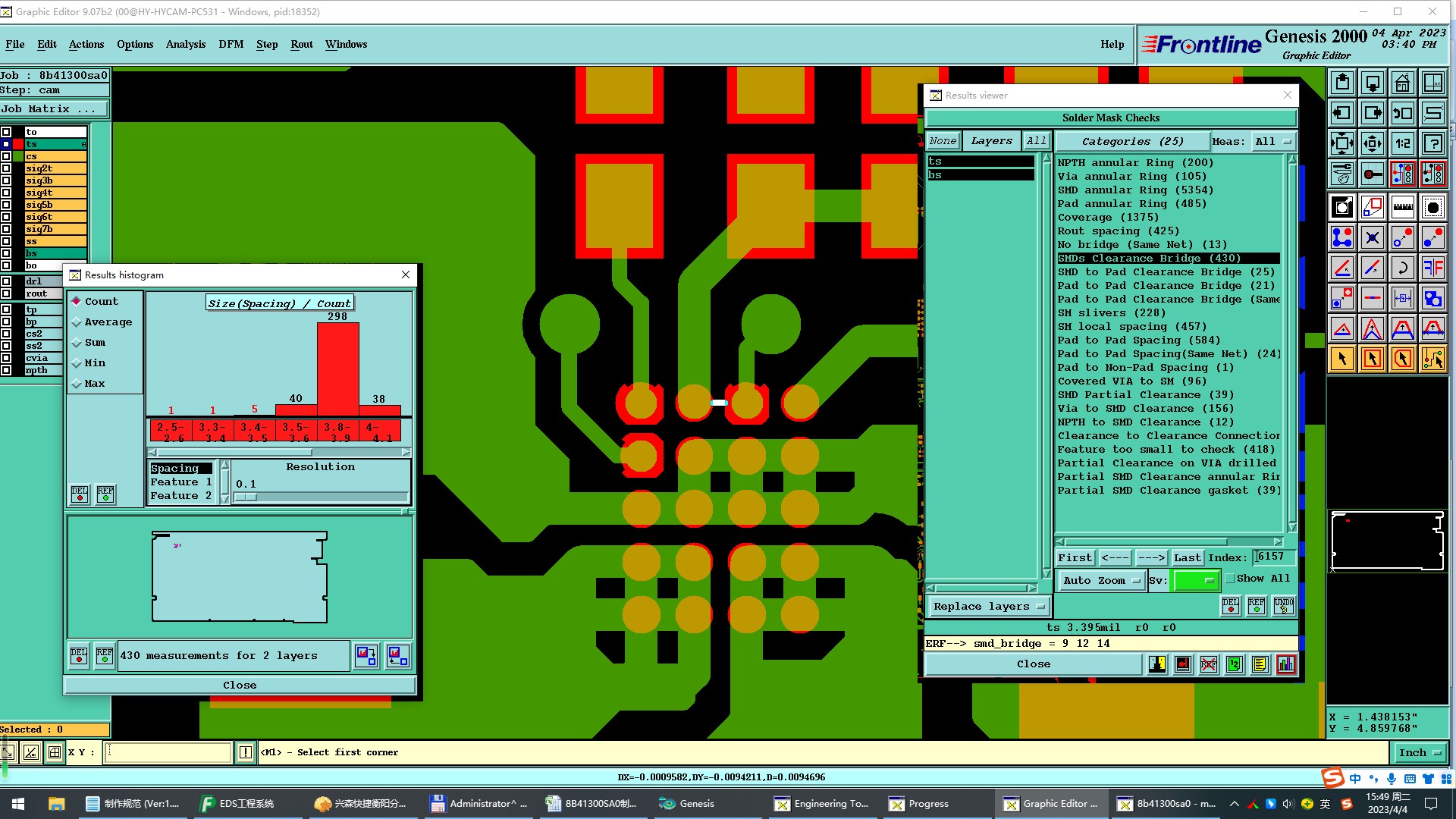Open the Auto Zoom dropdown
The image size is (1456, 819).
click(1101, 581)
